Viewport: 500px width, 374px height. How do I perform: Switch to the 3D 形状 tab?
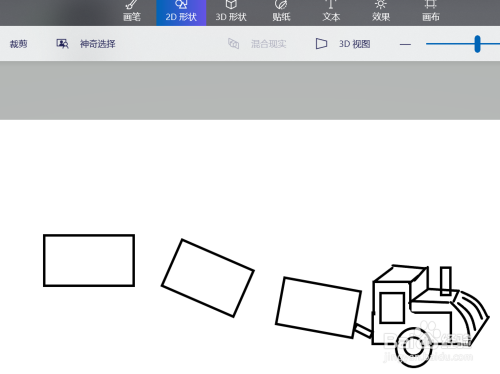pyautogui.click(x=231, y=13)
